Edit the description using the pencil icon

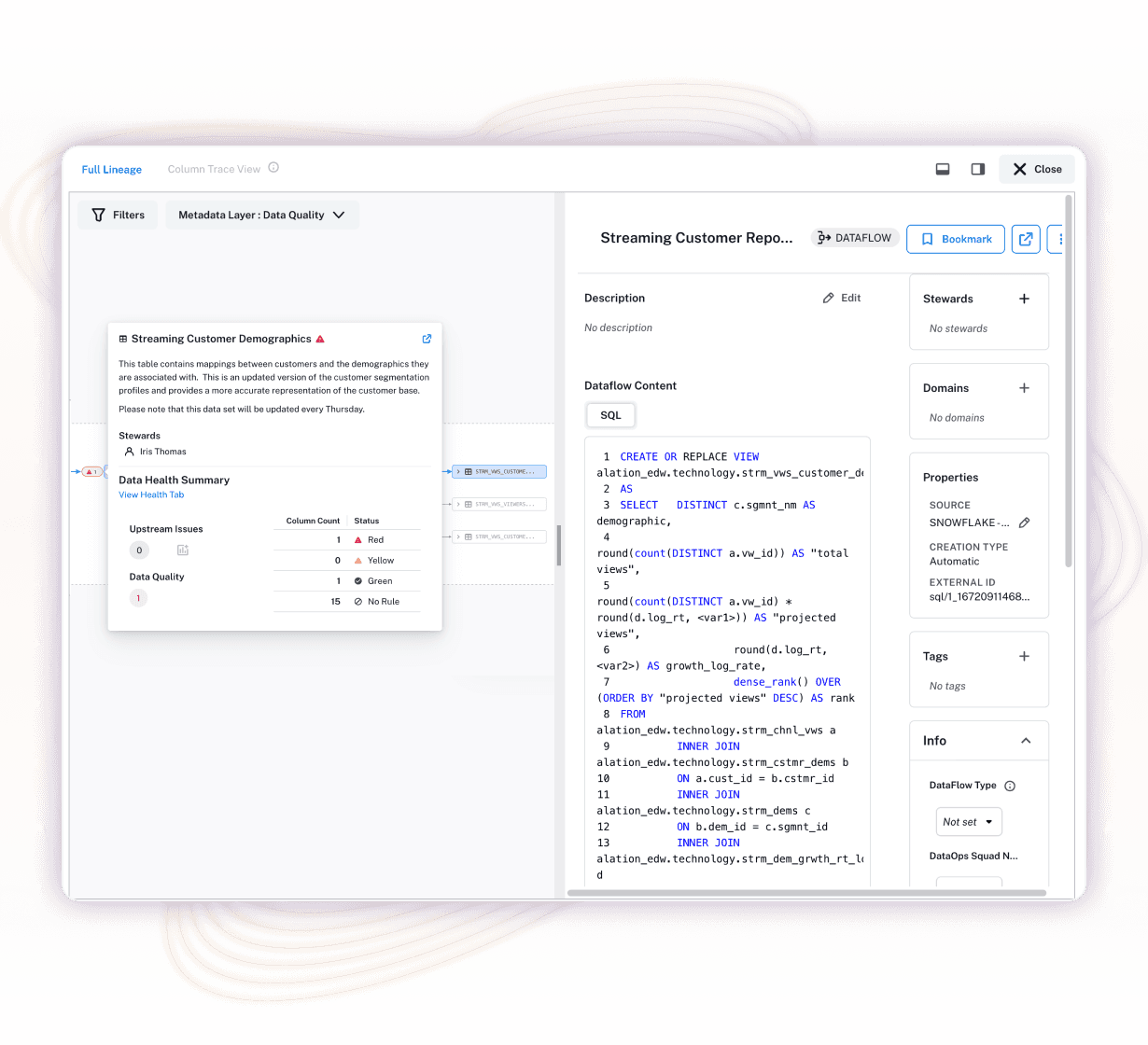pos(827,298)
